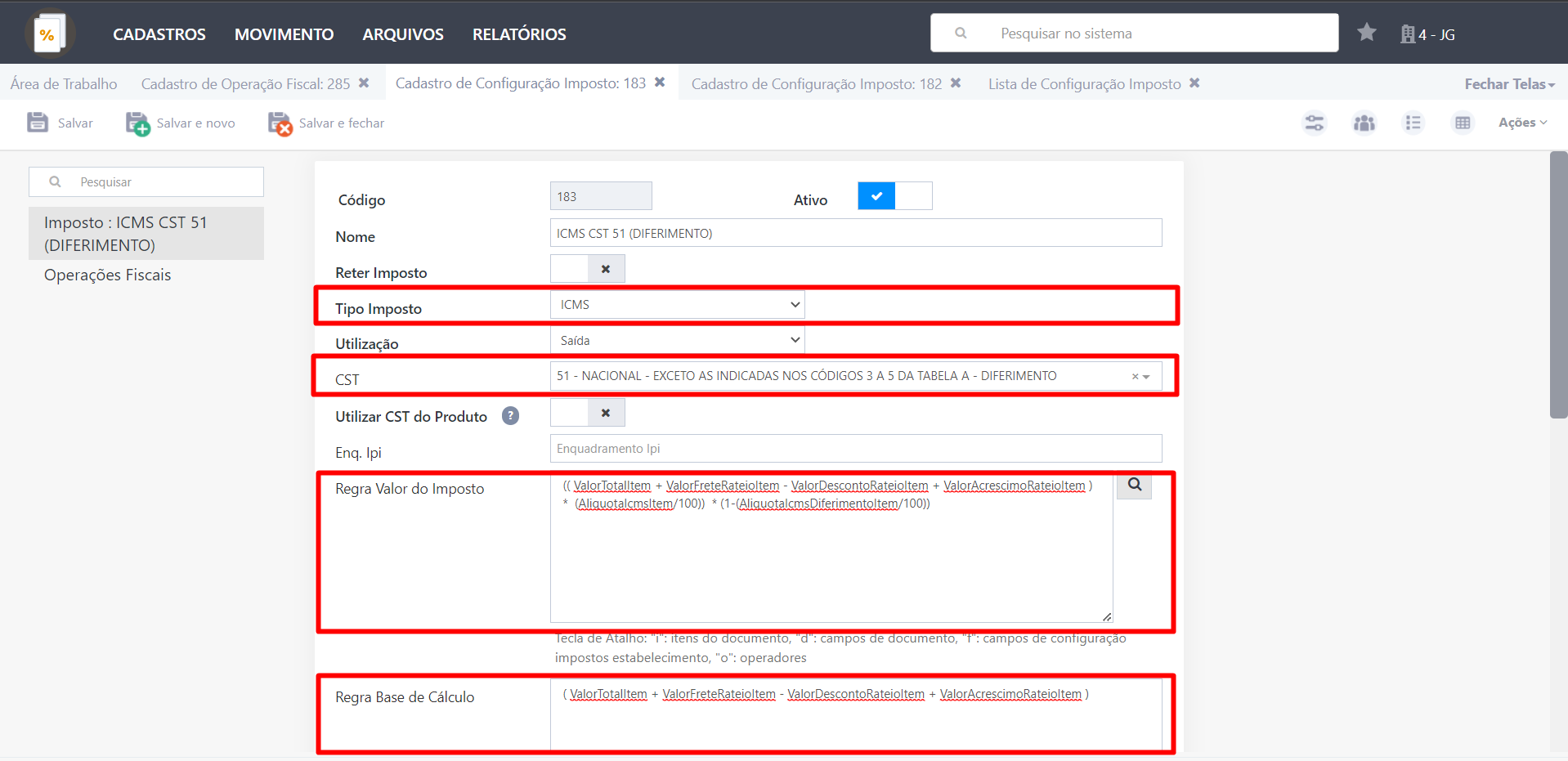Click magnifier button for Regra Valor do Imposto
The height and width of the screenshot is (761, 1568).
1135,485
